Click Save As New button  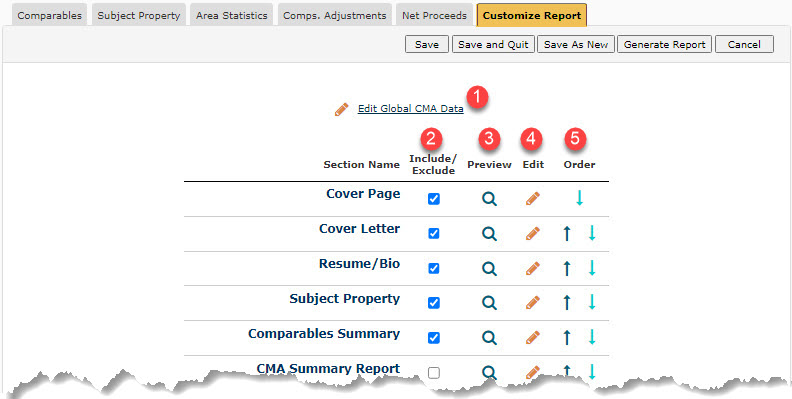click(576, 44)
